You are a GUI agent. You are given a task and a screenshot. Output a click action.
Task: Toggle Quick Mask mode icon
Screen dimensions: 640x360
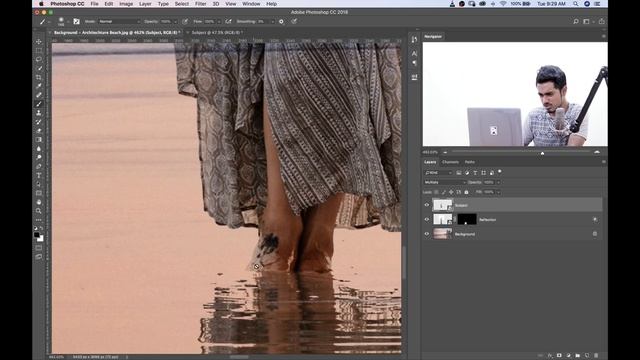[x=39, y=248]
